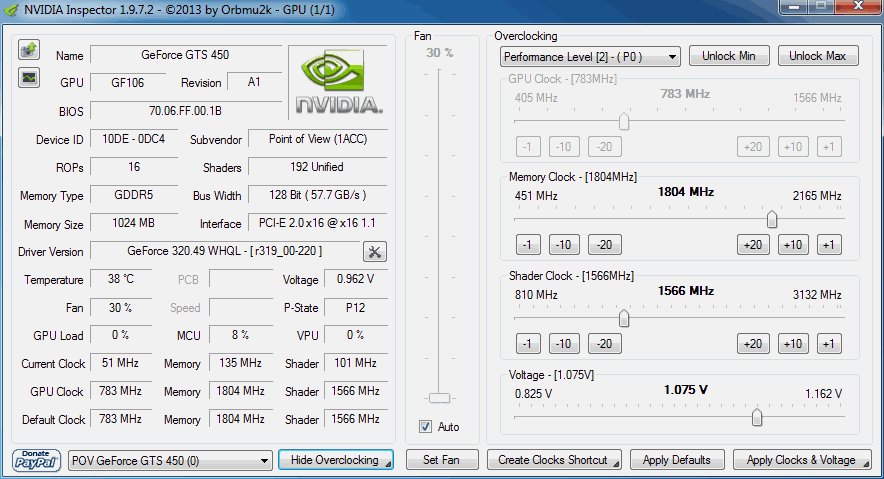The height and width of the screenshot is (479, 884).
Task: Click the Unlock Min button
Action: coord(729,56)
